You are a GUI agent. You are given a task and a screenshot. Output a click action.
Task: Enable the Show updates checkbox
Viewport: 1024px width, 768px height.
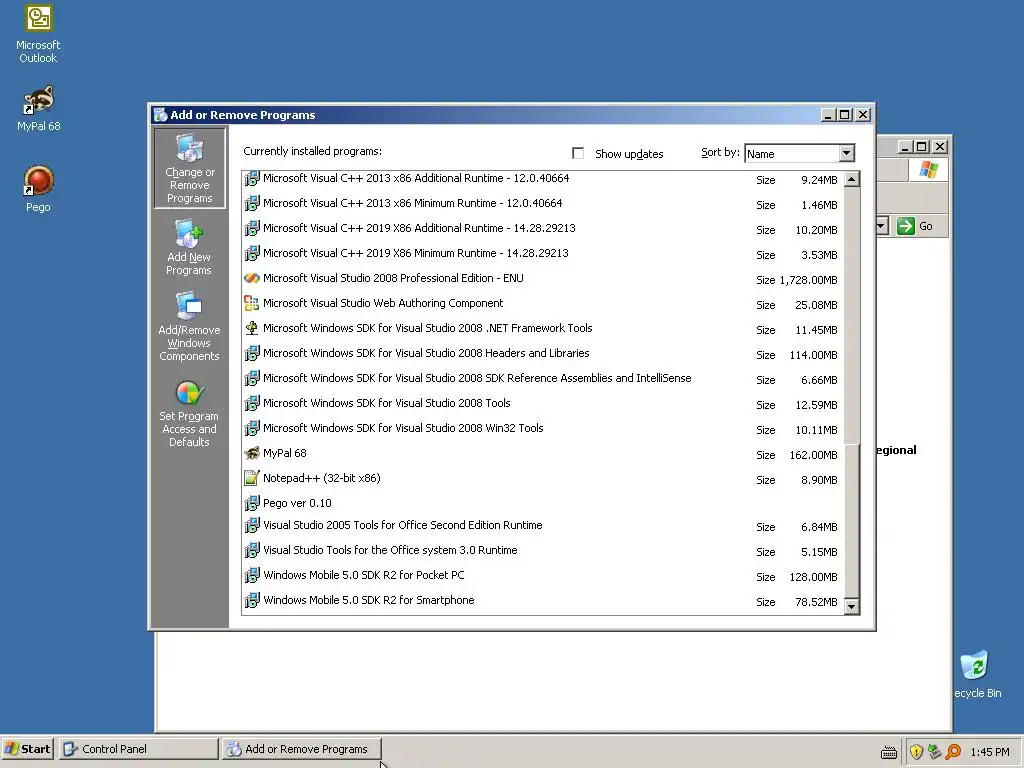[578, 153]
